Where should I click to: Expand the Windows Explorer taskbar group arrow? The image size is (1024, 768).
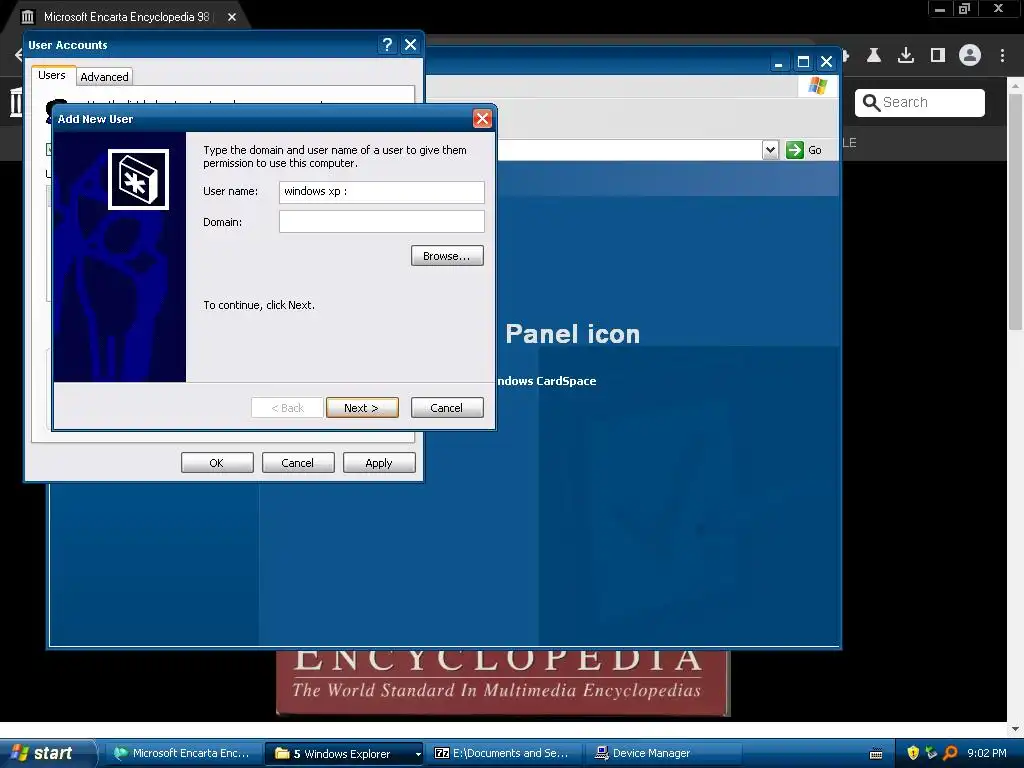tap(418, 754)
